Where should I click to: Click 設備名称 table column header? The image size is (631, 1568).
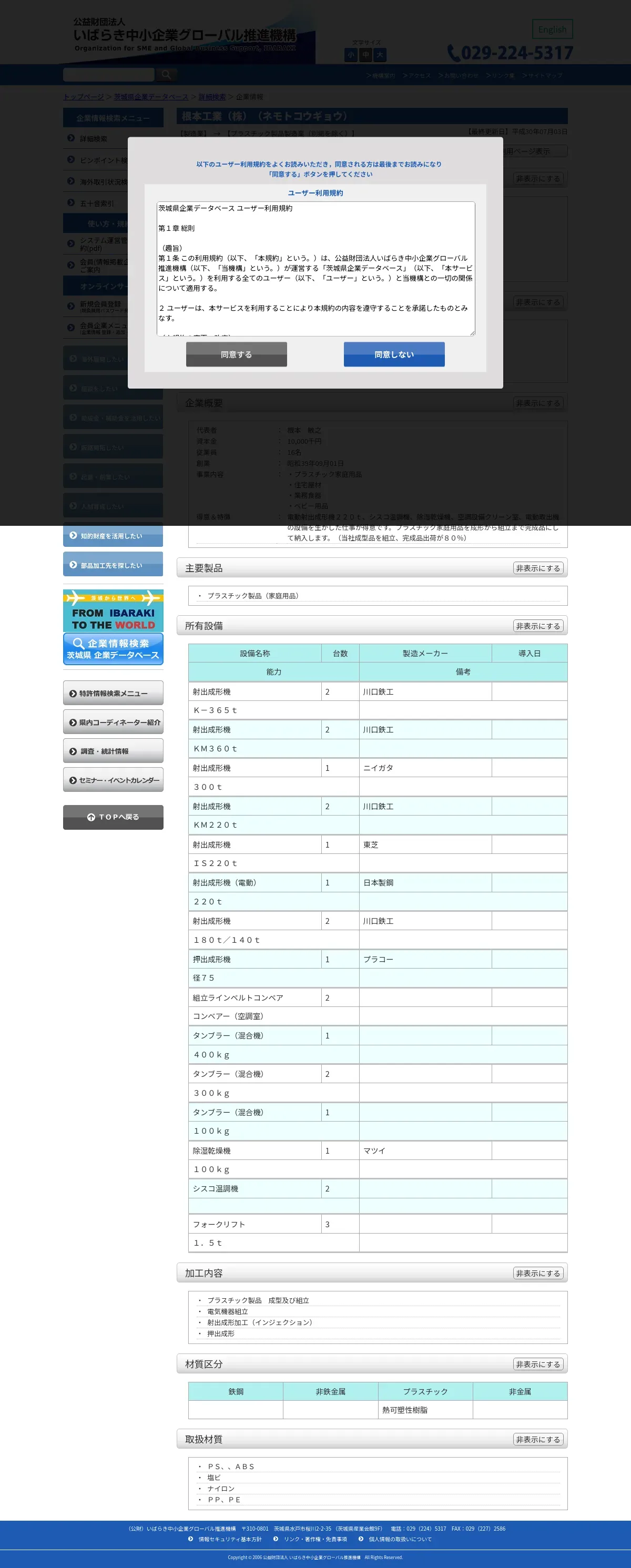255,653
